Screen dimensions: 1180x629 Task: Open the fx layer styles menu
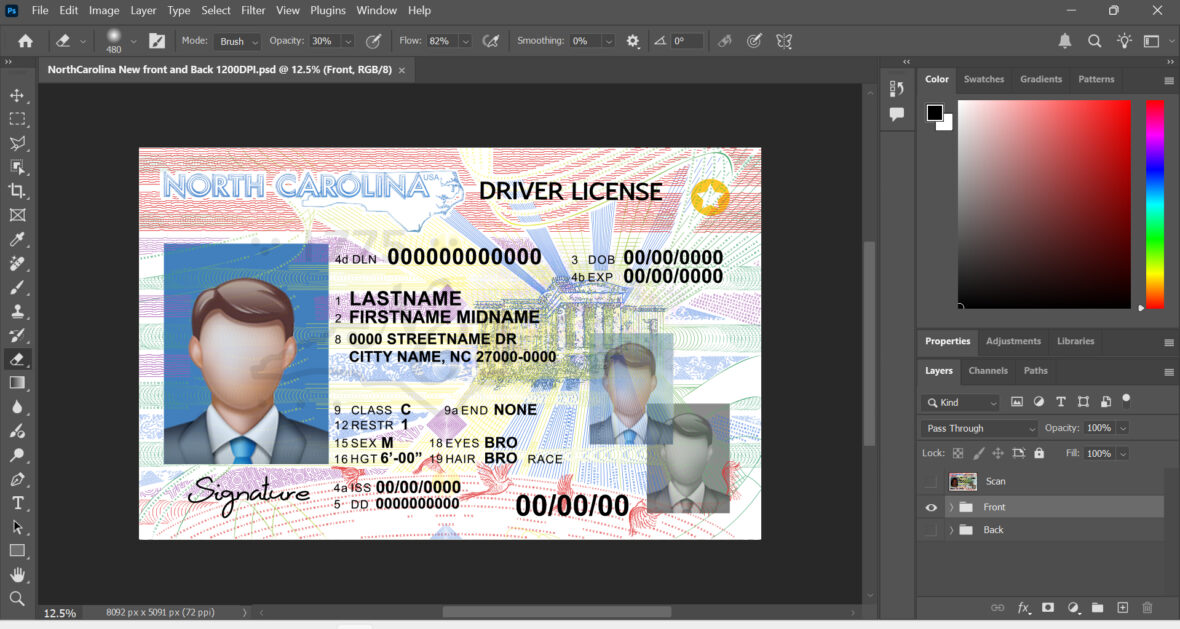click(x=1023, y=607)
